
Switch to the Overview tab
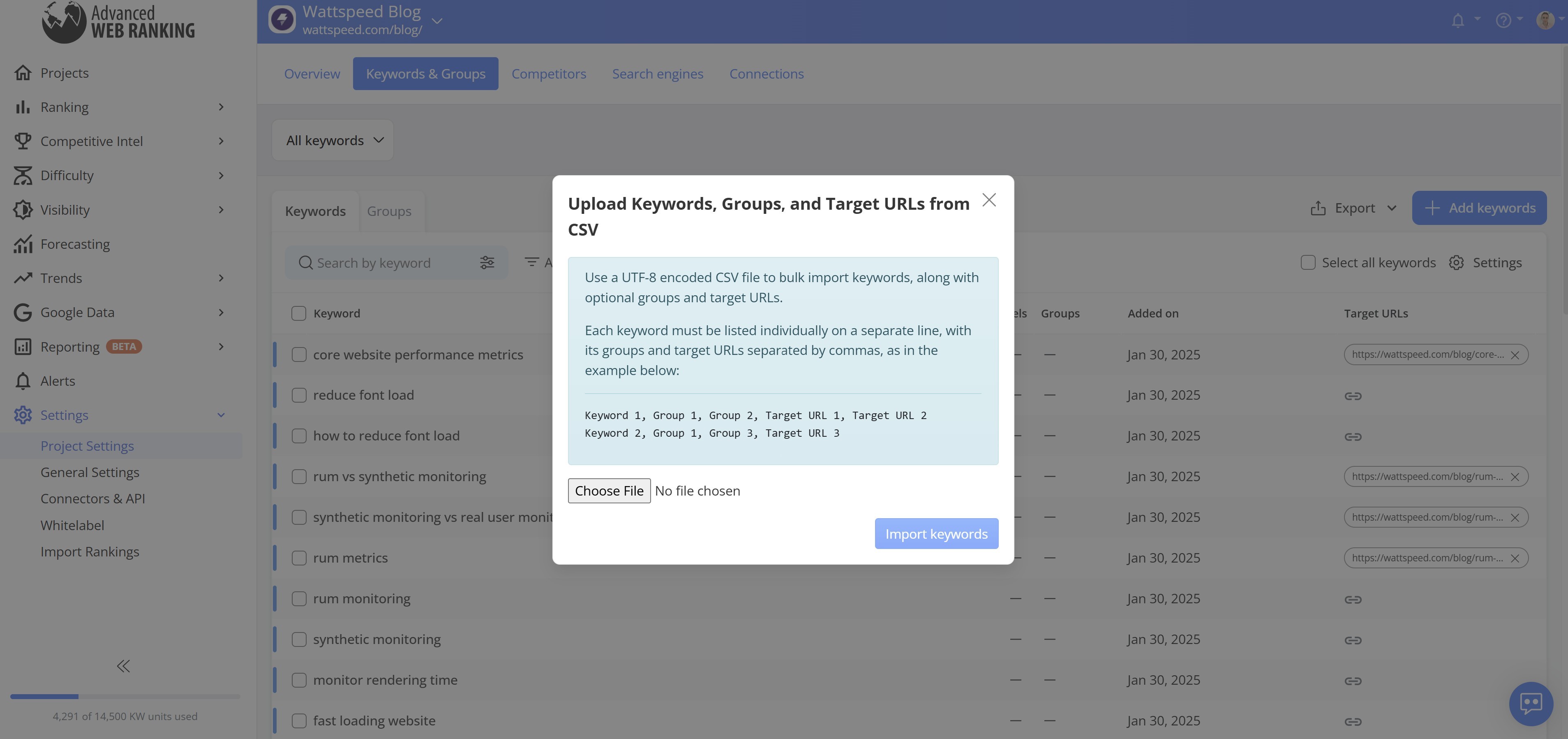tap(312, 74)
